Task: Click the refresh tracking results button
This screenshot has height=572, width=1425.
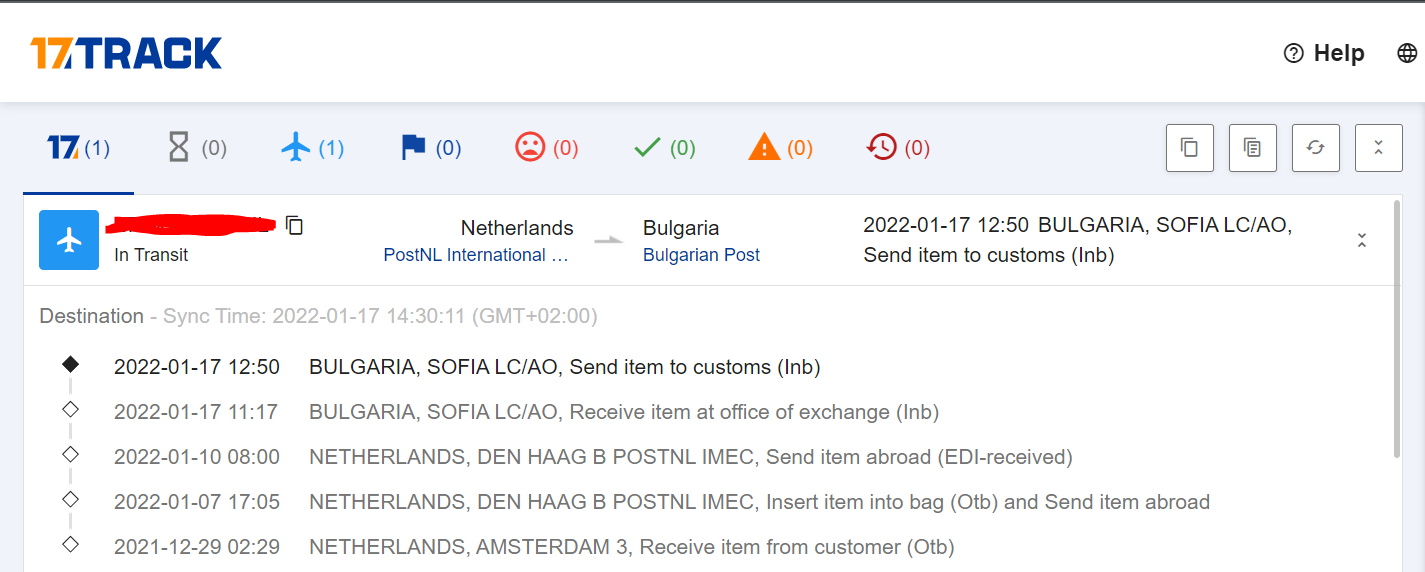Action: click(x=1315, y=148)
